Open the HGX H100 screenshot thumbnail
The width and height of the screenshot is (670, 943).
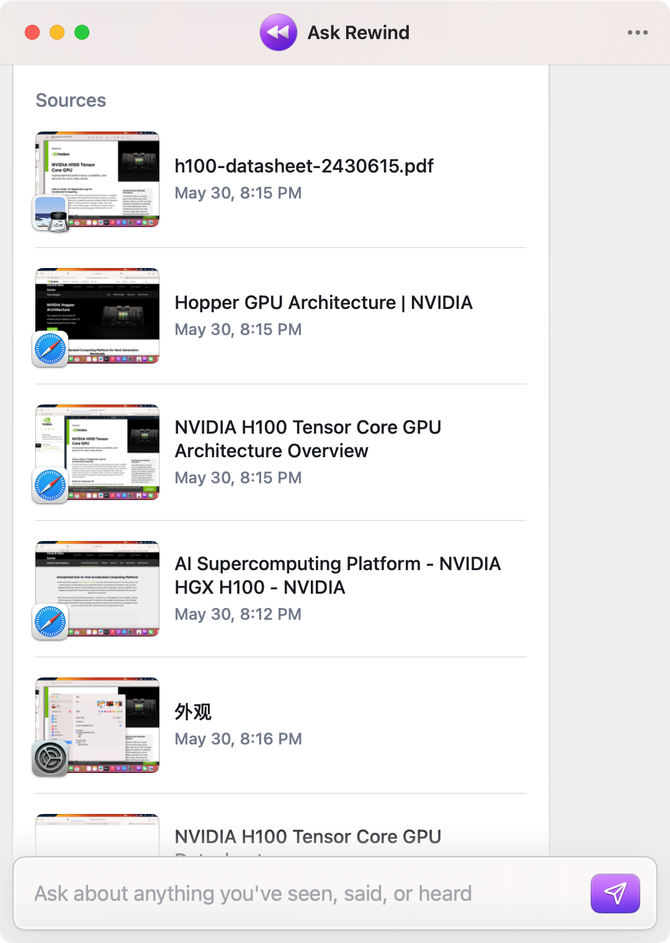[97, 589]
